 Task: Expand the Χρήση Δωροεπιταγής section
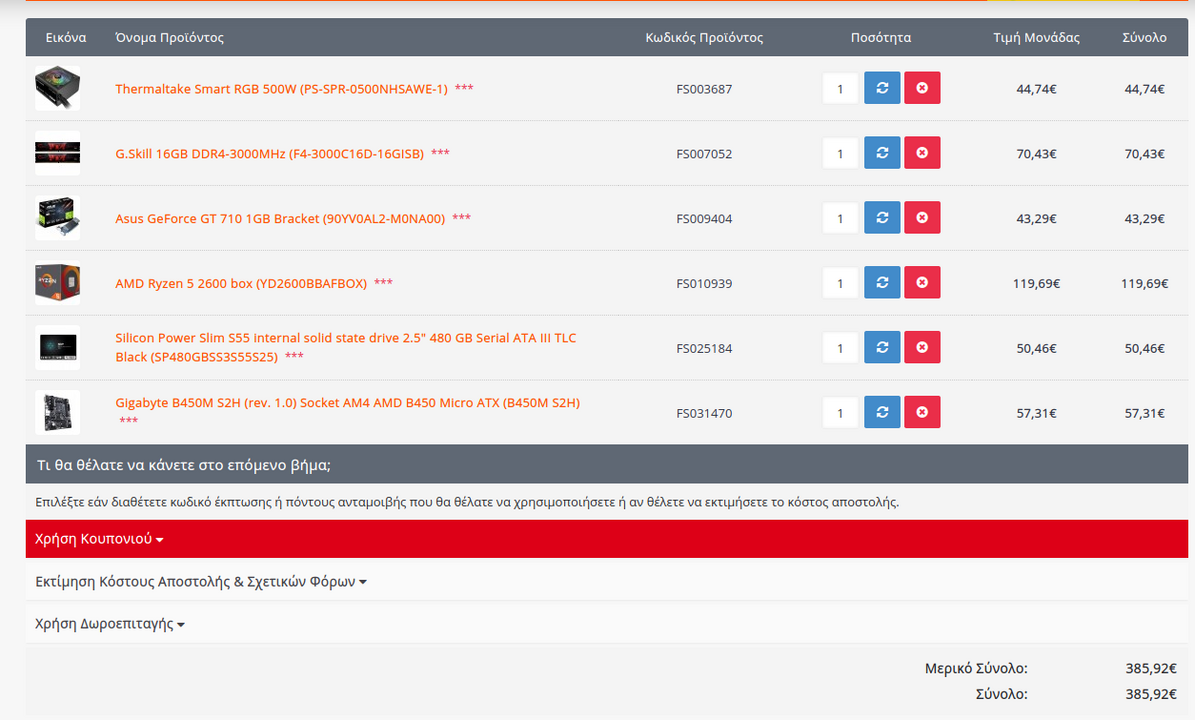[x=110, y=624]
